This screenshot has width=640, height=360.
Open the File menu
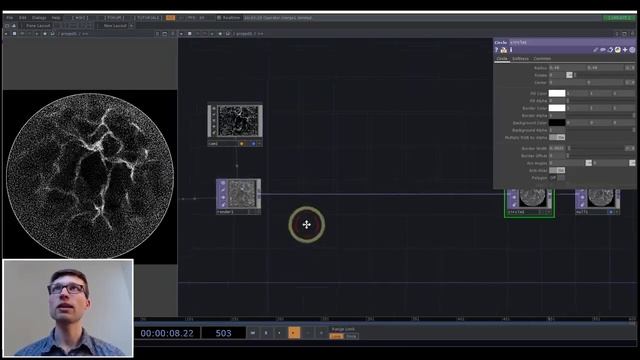point(9,18)
